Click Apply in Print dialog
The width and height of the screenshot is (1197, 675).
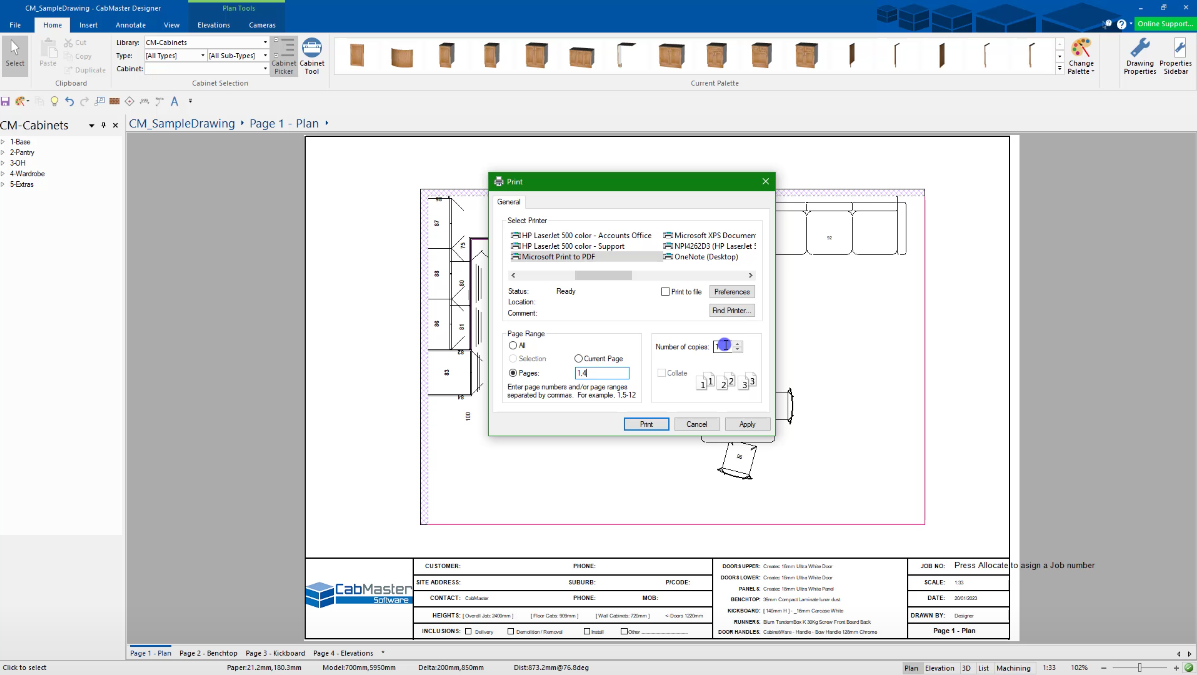pyautogui.click(x=747, y=424)
